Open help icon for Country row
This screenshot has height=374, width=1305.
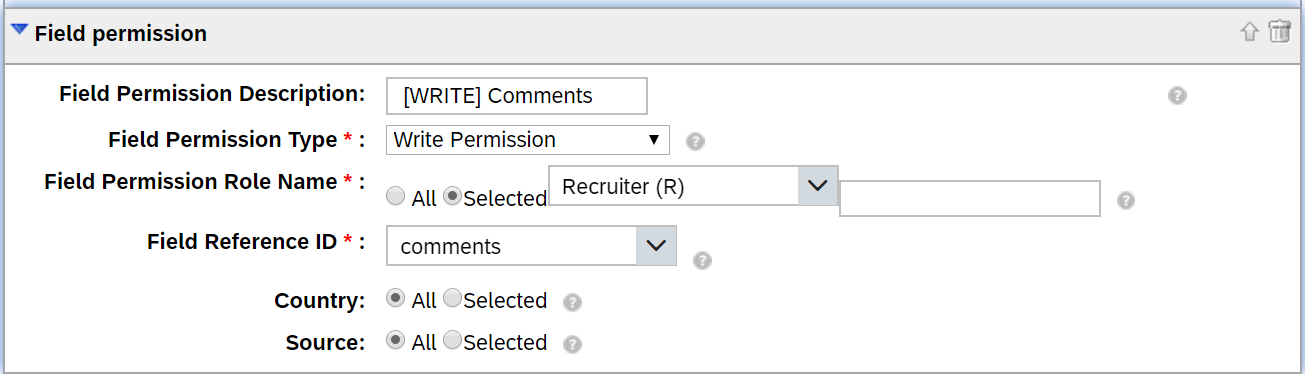point(572,302)
